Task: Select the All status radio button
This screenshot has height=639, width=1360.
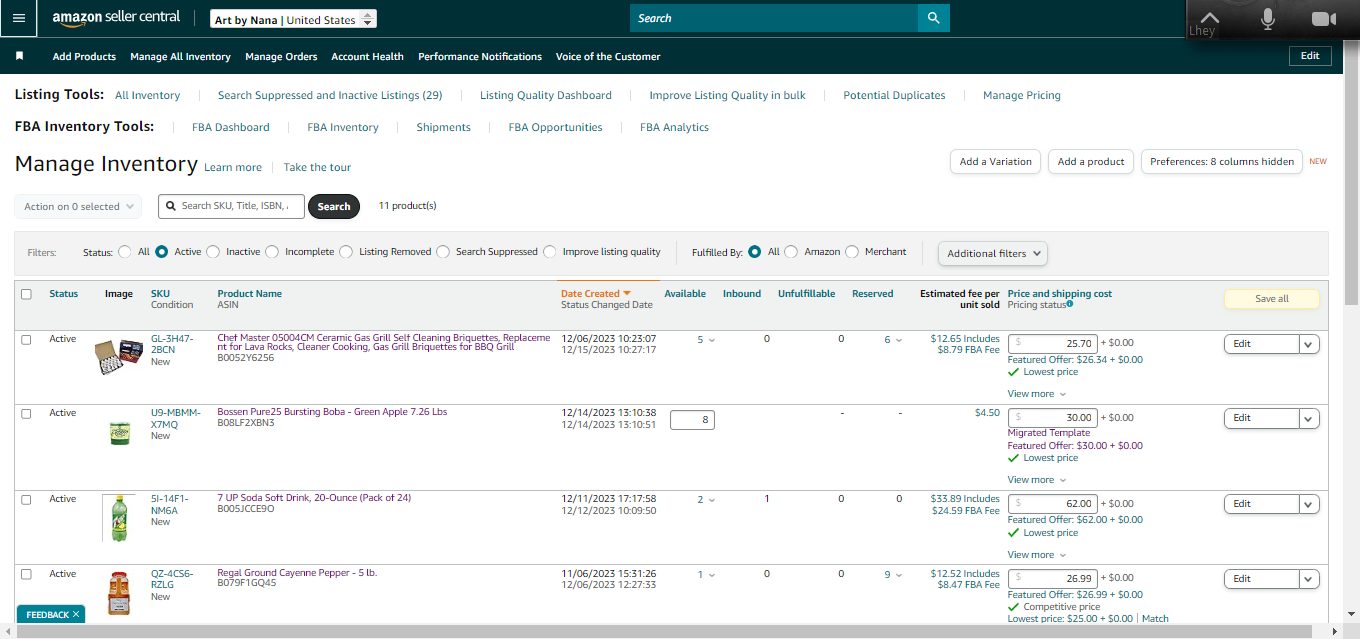Action: [125, 252]
